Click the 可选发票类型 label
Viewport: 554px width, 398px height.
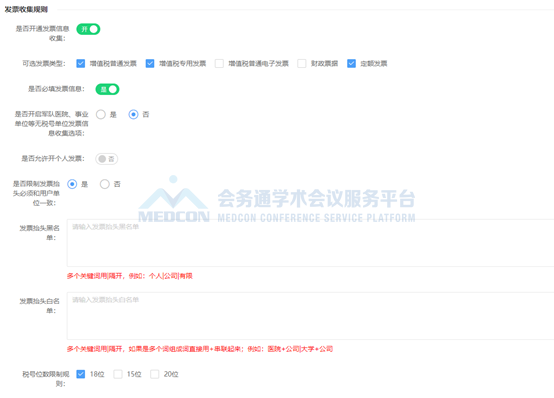(44, 64)
